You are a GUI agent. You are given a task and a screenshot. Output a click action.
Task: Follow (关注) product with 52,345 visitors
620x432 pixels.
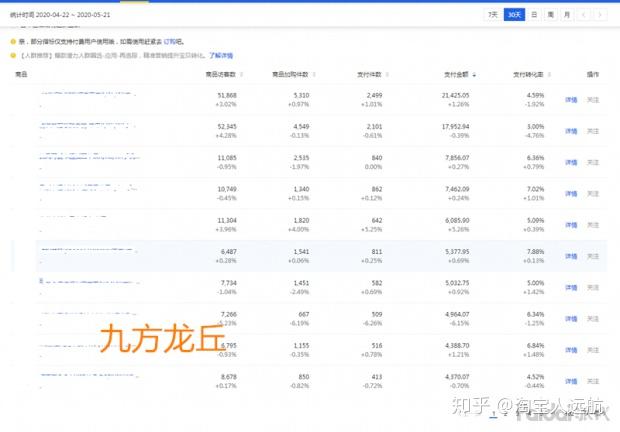(x=593, y=131)
